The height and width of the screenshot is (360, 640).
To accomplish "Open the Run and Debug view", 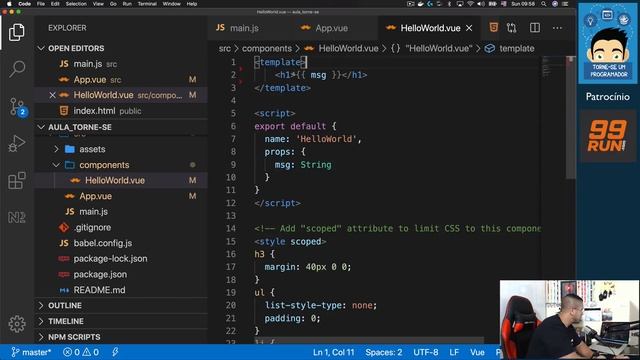I will [x=17, y=144].
